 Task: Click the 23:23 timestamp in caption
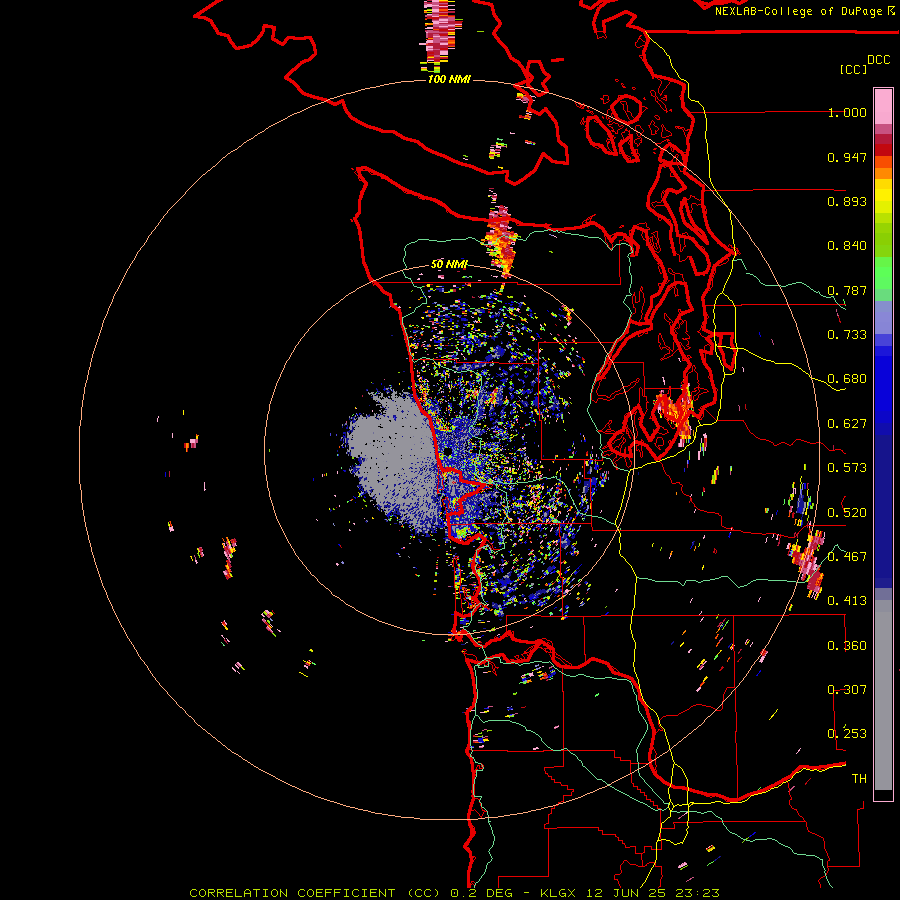tap(698, 893)
